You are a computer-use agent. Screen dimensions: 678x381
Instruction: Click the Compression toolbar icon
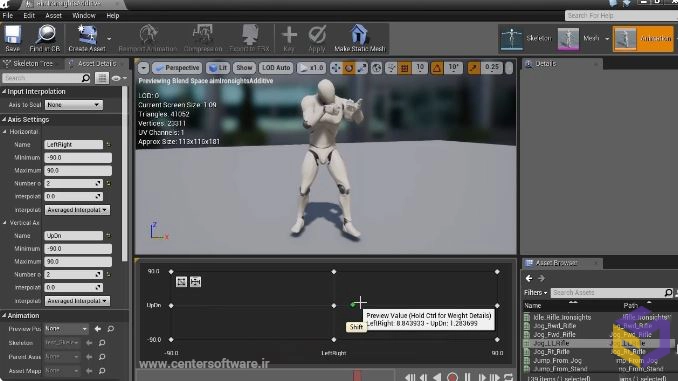pyautogui.click(x=202, y=35)
